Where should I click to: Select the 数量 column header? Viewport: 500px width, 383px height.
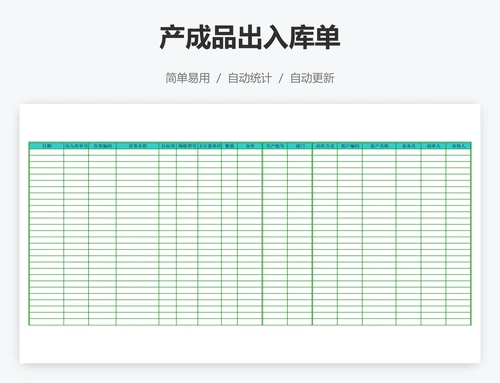coord(230,146)
